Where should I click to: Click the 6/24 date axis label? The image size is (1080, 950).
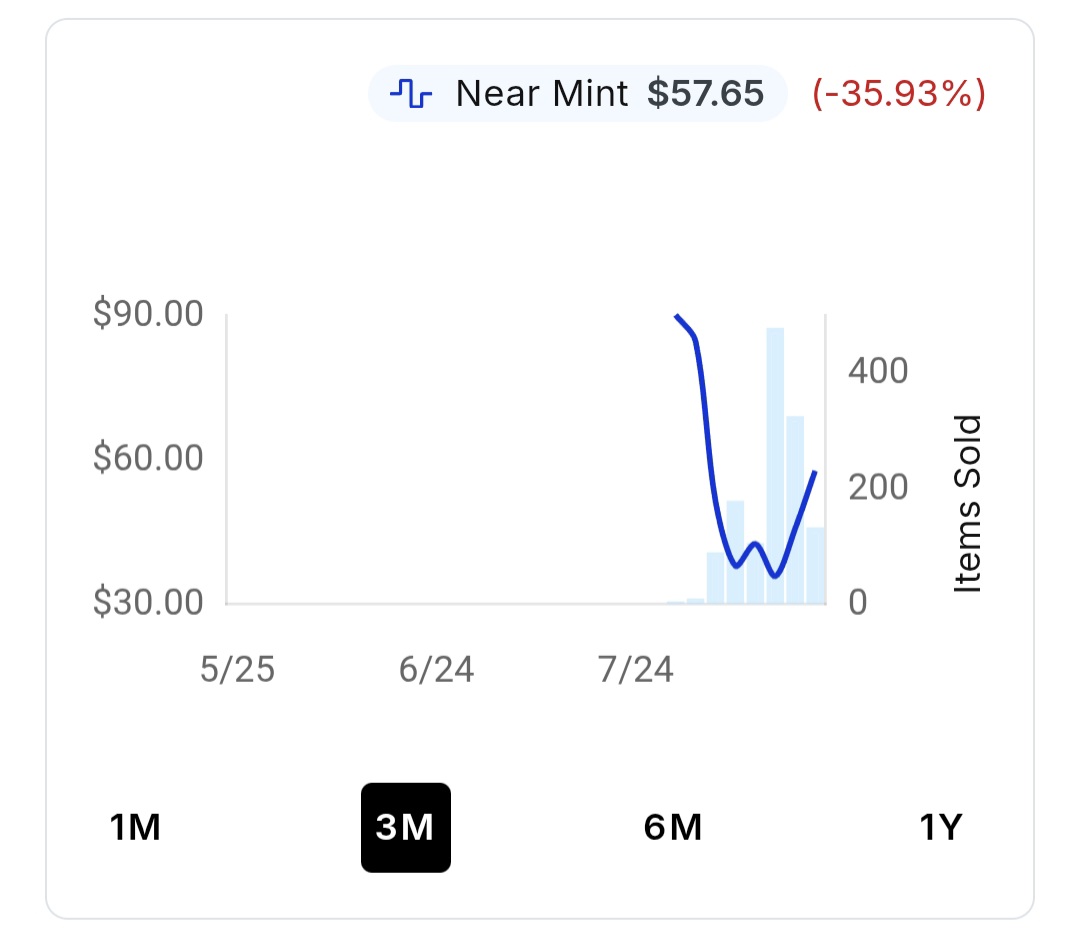pos(436,670)
